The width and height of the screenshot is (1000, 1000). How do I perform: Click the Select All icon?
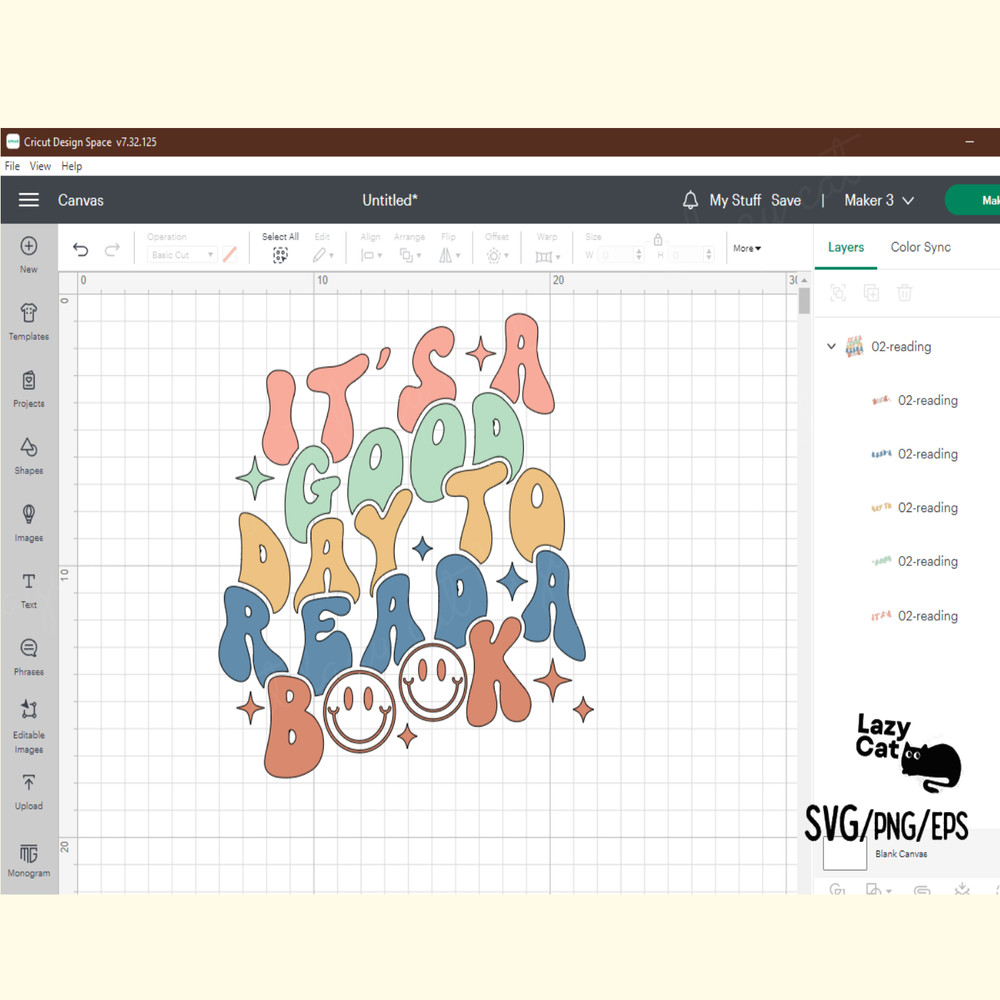pyautogui.click(x=280, y=255)
